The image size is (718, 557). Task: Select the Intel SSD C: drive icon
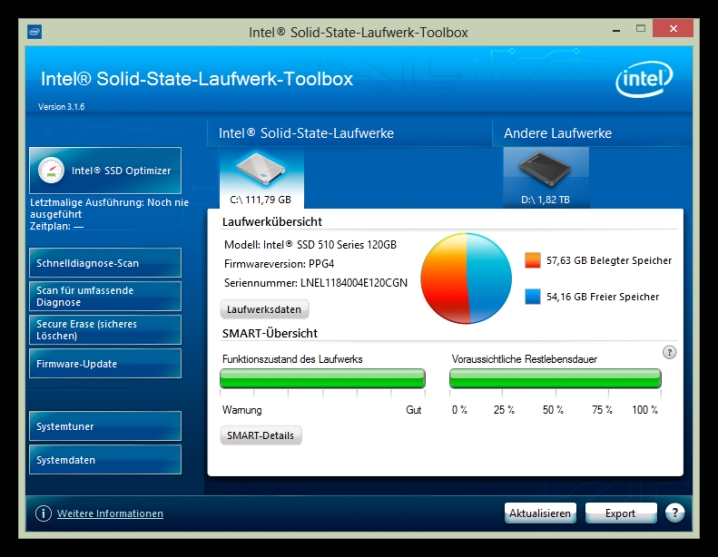click(x=260, y=170)
